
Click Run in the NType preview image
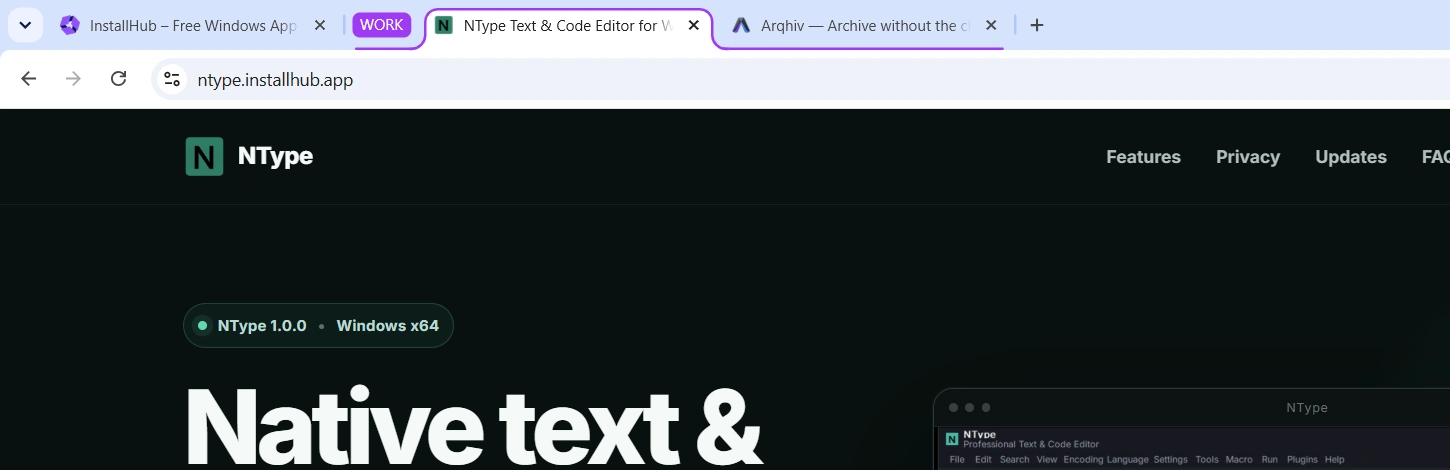click(x=1269, y=460)
